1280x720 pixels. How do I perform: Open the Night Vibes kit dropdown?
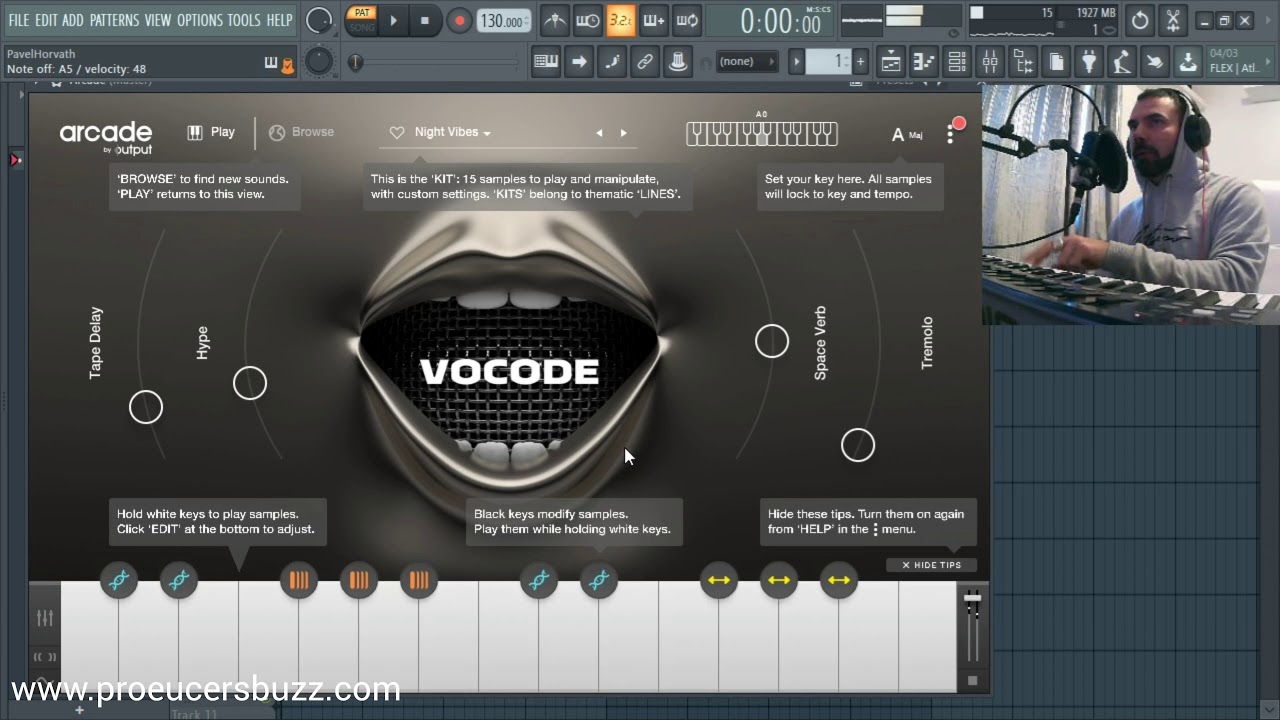(453, 132)
